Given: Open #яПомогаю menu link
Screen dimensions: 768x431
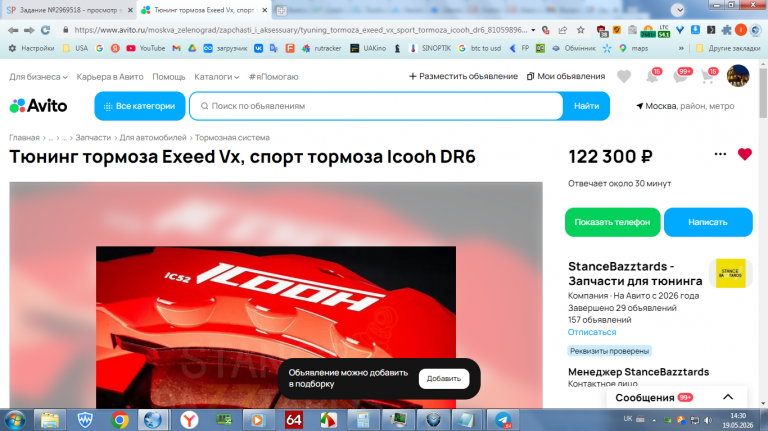Looking at the screenshot, I should point(273,77).
